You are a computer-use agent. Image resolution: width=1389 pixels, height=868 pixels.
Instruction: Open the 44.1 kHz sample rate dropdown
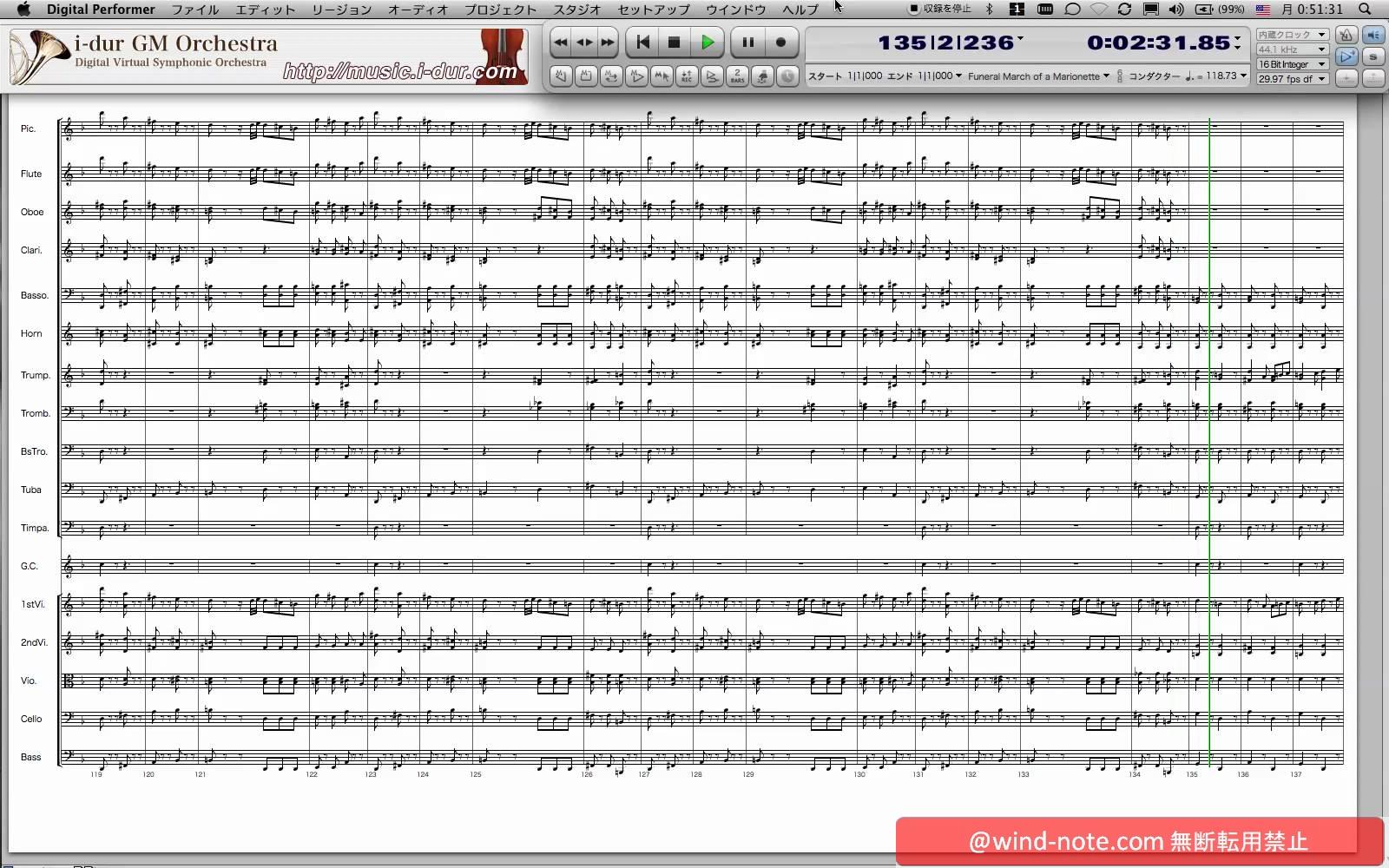pos(1292,49)
